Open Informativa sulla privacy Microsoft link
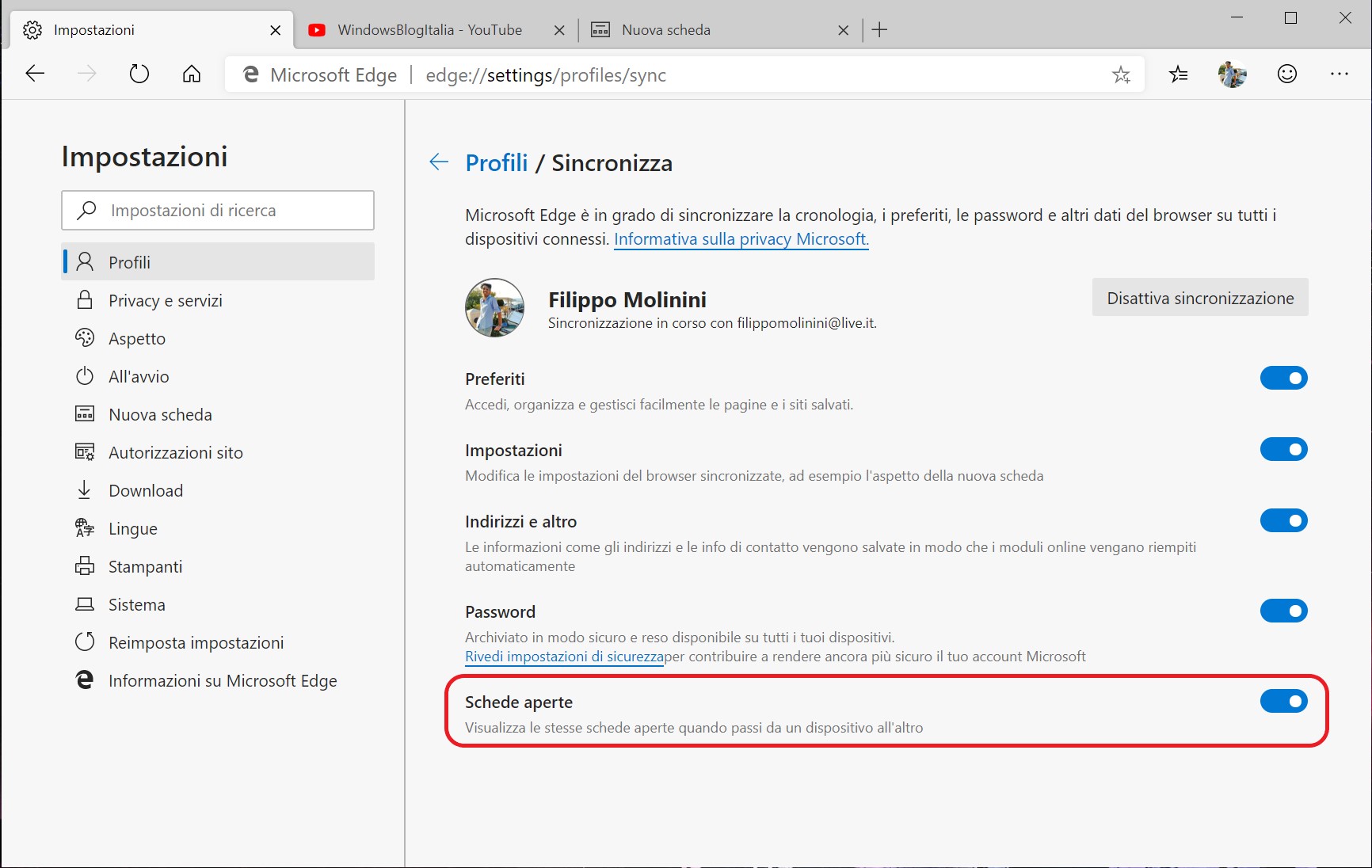Image resolution: width=1372 pixels, height=868 pixels. pos(741,239)
